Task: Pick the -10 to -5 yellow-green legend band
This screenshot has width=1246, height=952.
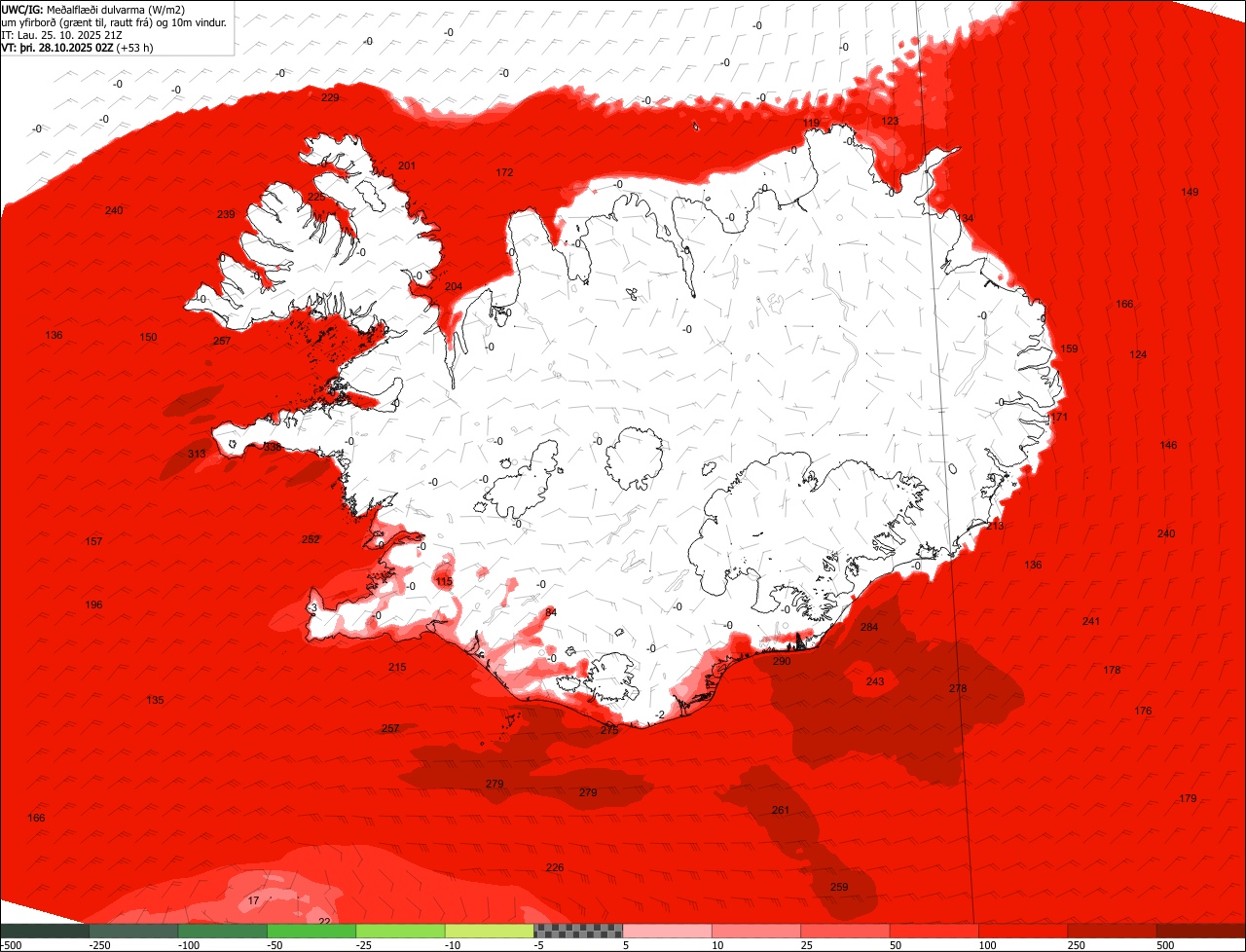Action: [x=490, y=931]
